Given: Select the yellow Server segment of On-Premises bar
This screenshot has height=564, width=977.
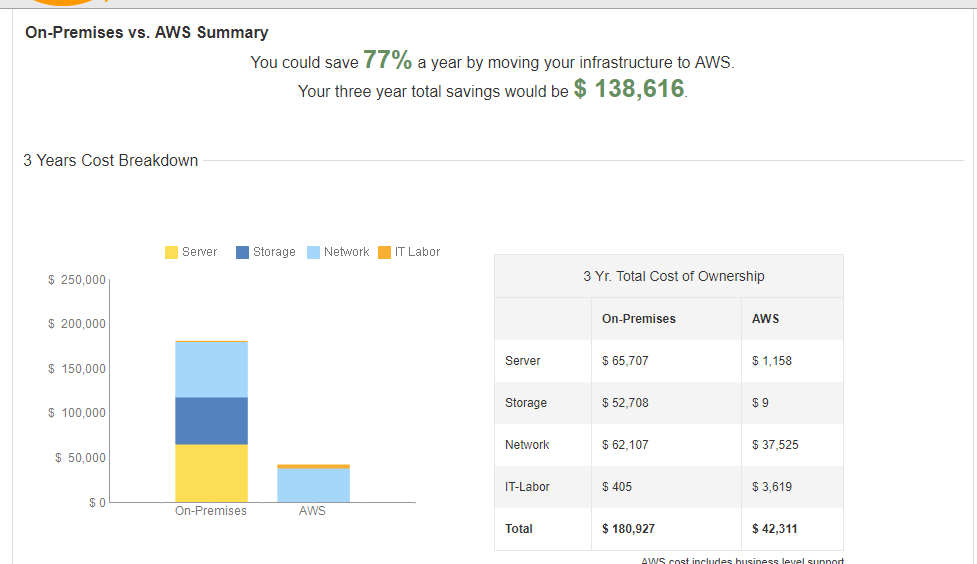Looking at the screenshot, I should (x=211, y=473).
